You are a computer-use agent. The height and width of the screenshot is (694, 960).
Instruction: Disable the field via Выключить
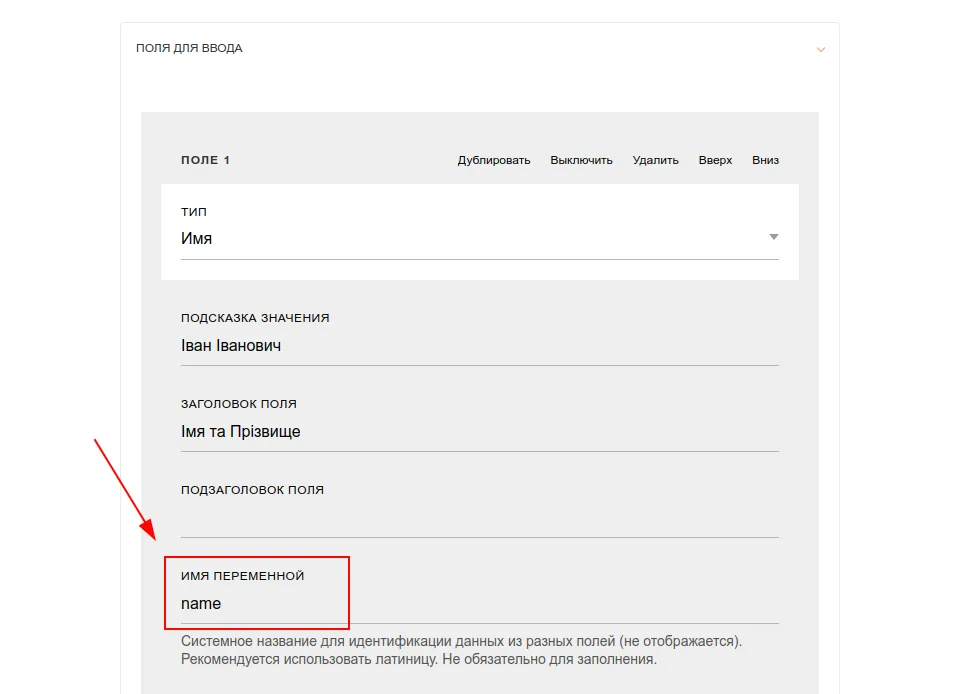(x=581, y=160)
